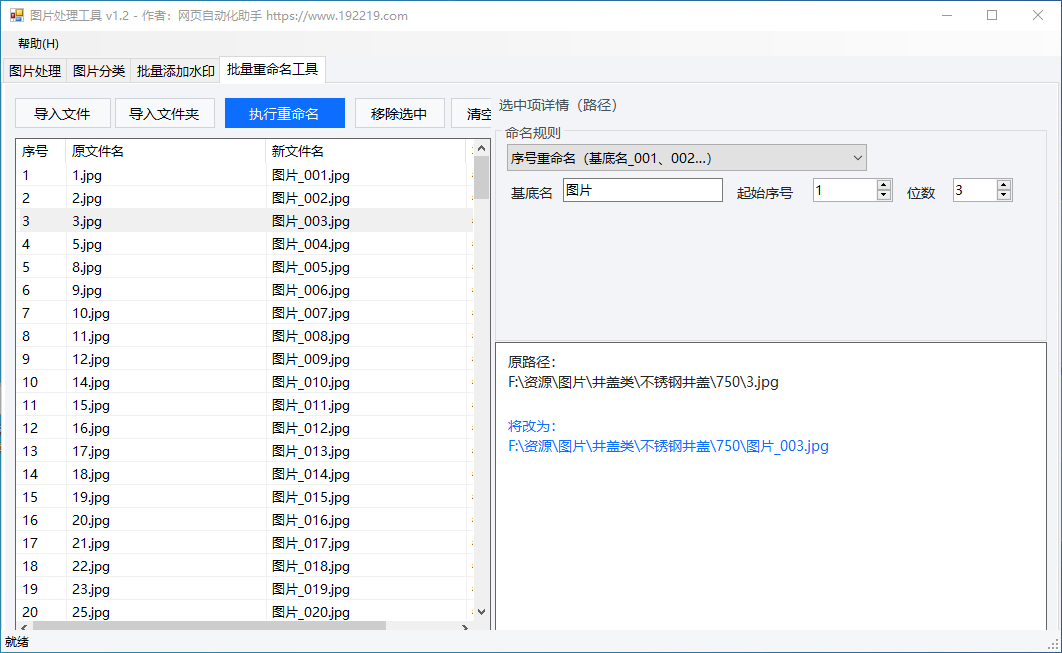The width and height of the screenshot is (1062, 653).
Task: Click the 原文件名 column header
Action: (x=165, y=151)
